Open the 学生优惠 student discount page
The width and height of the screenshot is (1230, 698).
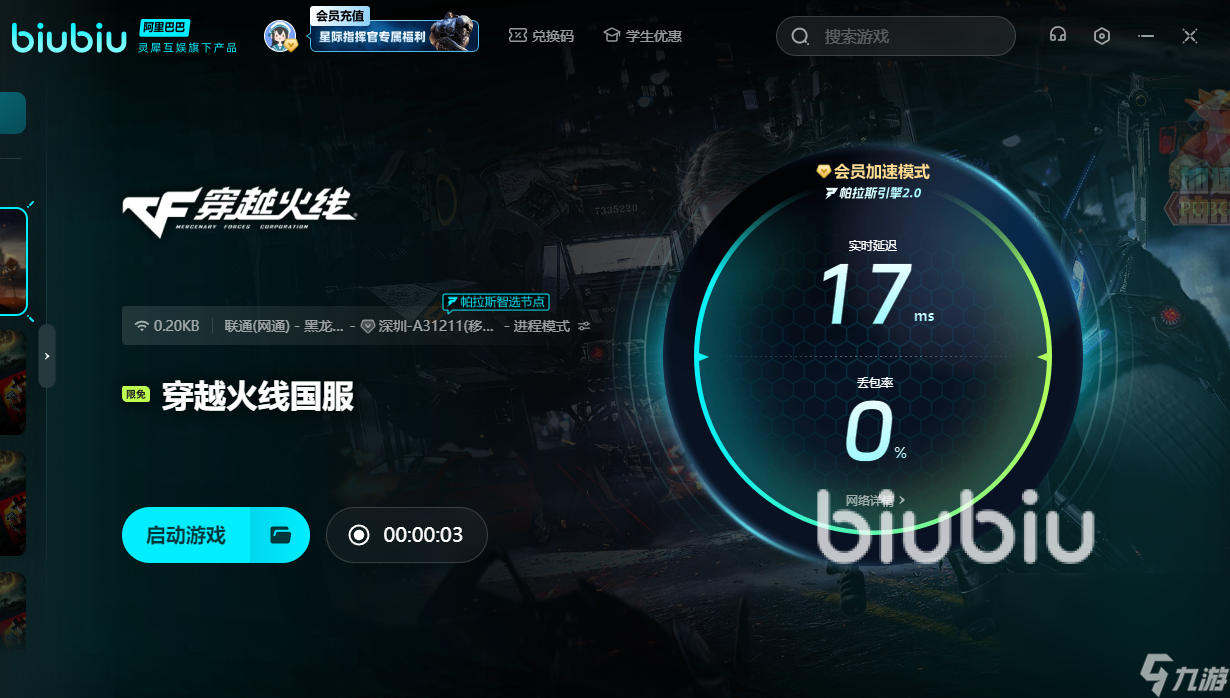643,36
